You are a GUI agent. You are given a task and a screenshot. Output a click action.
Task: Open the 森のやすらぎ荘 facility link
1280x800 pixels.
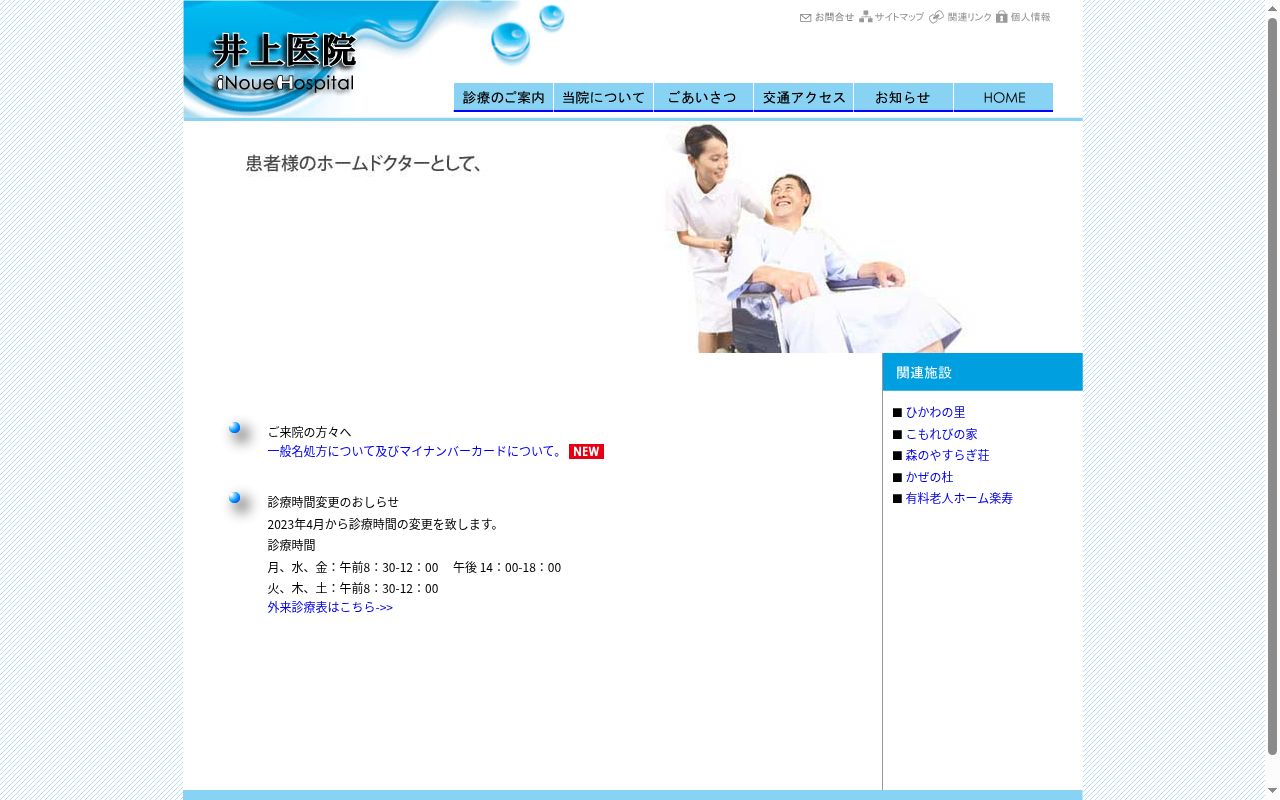pyautogui.click(x=947, y=455)
